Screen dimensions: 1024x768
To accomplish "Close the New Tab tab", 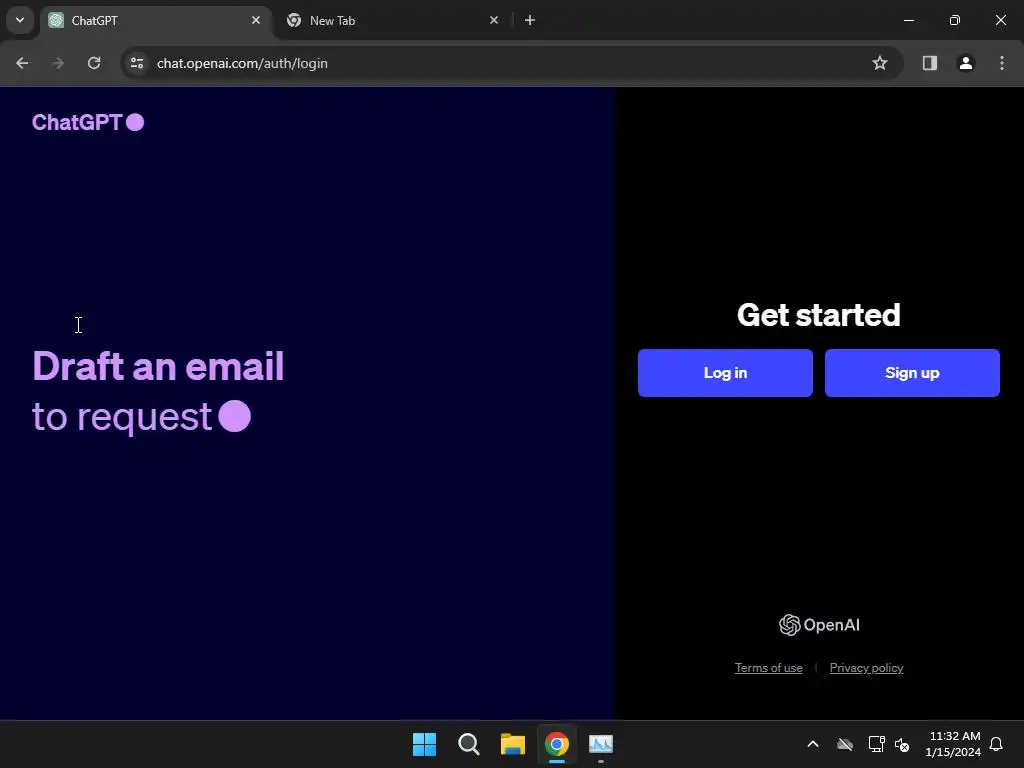I will [494, 20].
